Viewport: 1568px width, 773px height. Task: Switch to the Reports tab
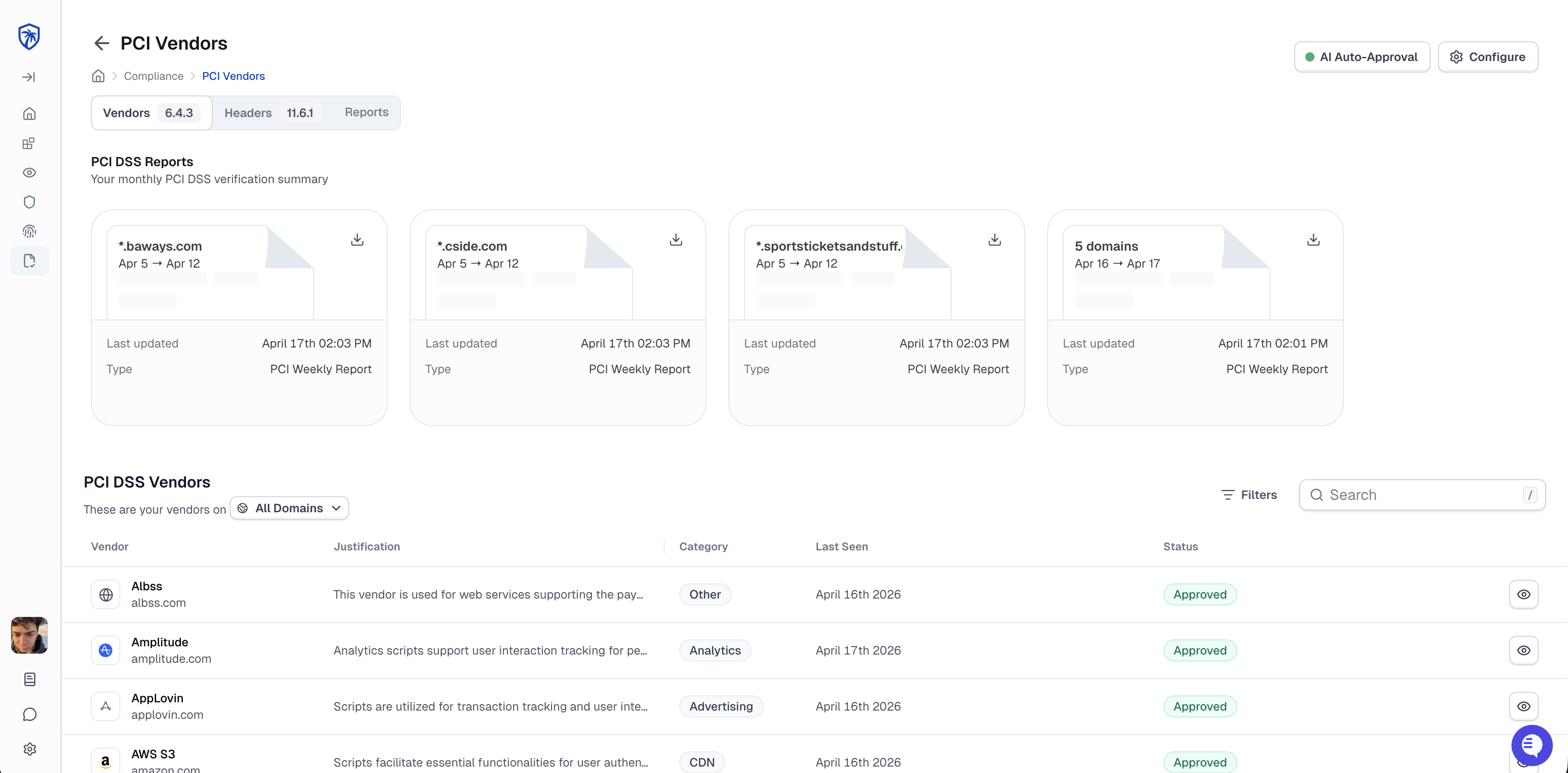367,112
